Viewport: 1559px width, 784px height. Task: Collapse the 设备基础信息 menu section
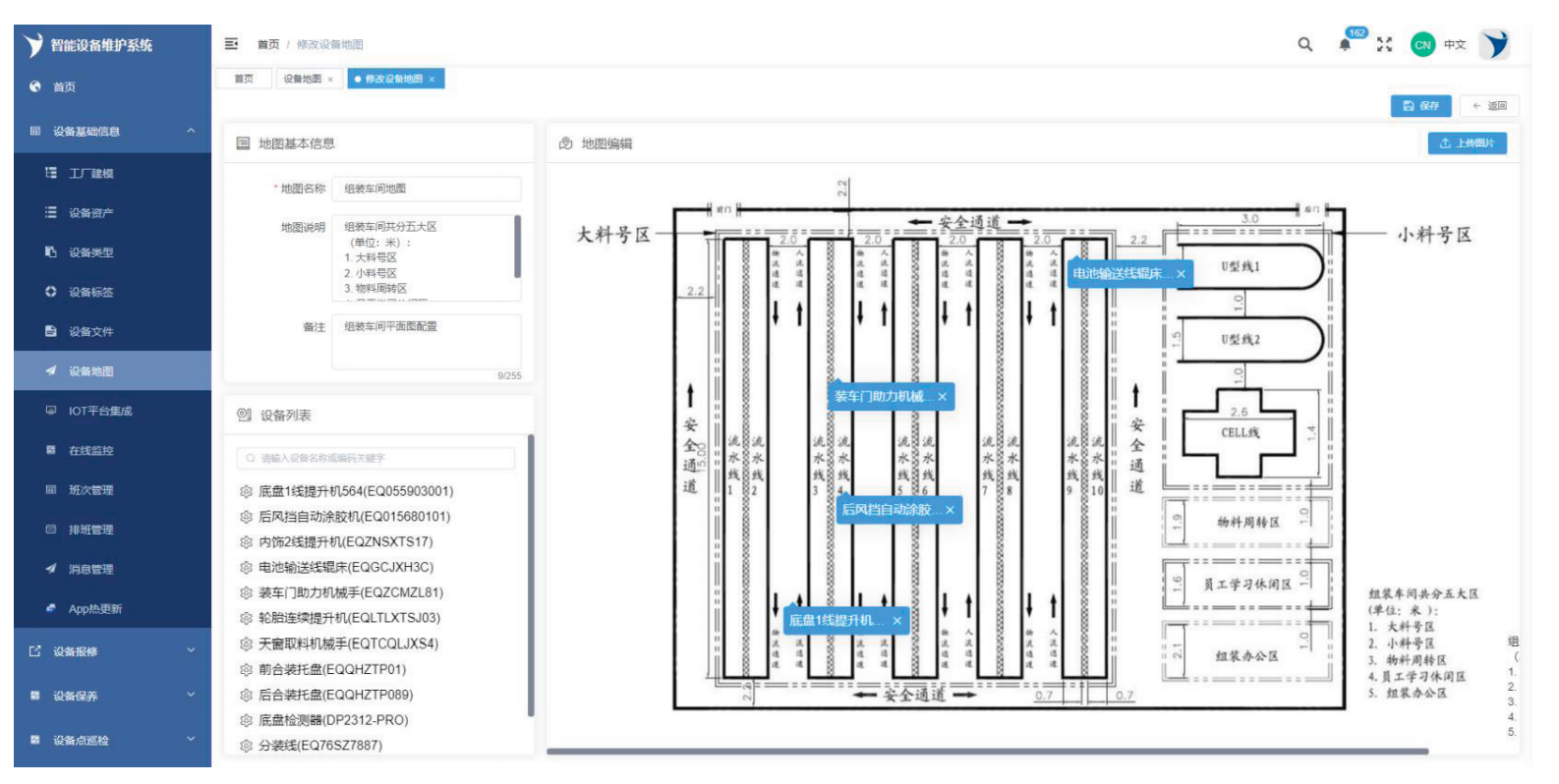[191, 131]
